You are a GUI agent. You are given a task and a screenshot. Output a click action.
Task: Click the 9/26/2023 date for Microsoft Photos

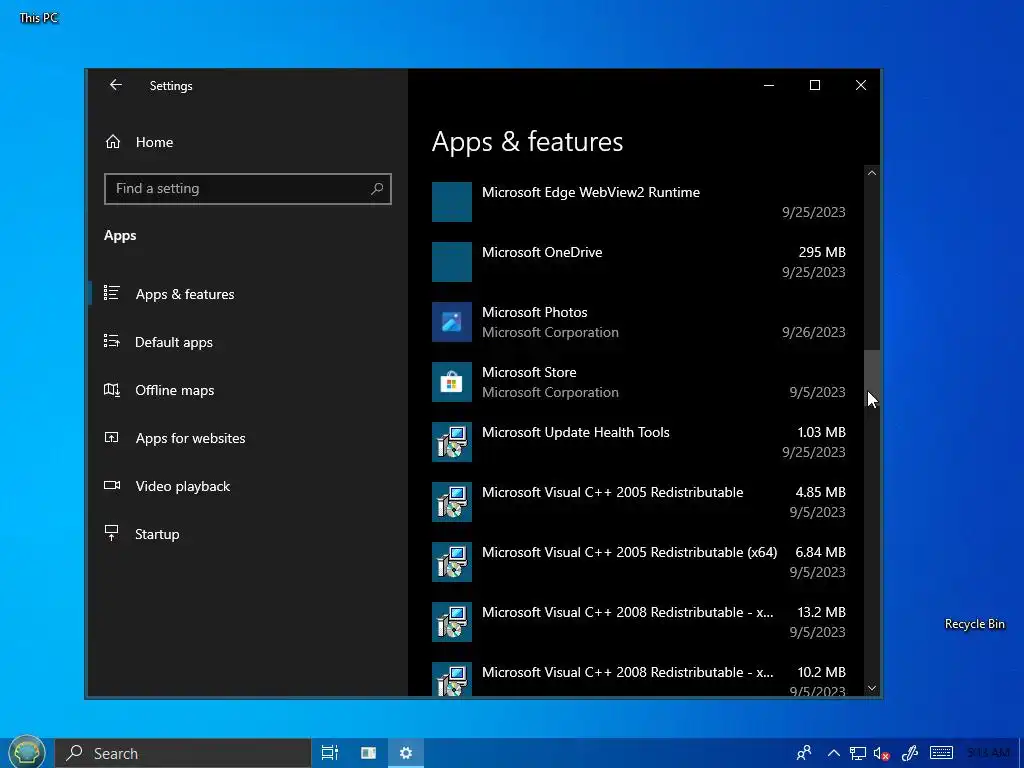pyautogui.click(x=814, y=332)
